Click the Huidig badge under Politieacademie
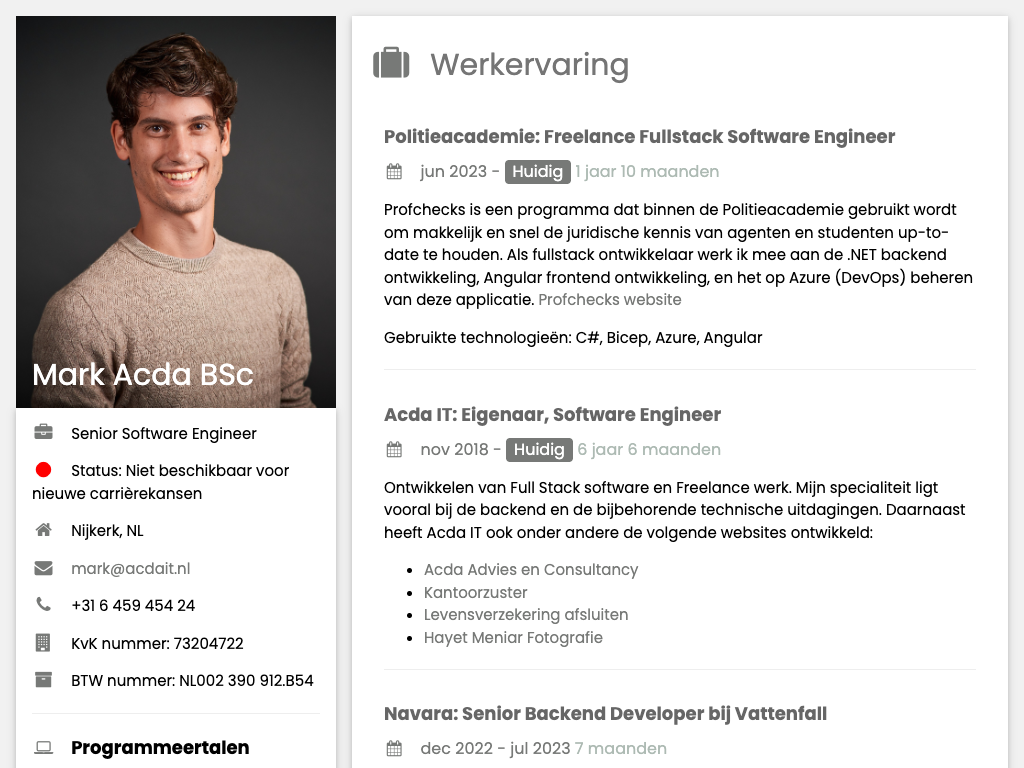This screenshot has width=1024, height=768. point(537,172)
